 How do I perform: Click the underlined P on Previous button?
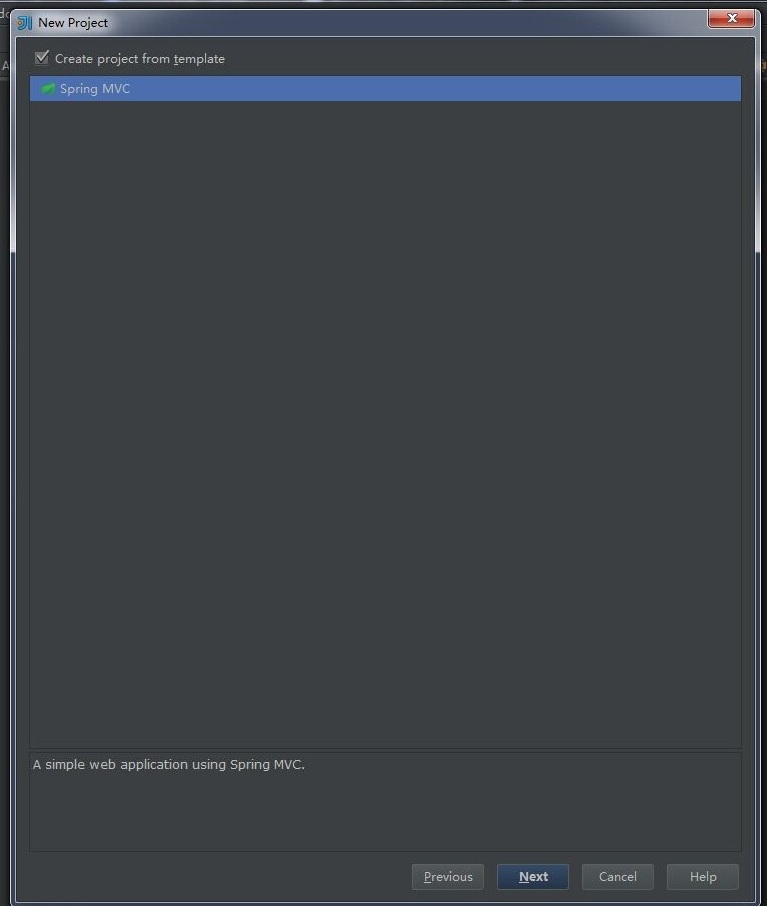click(428, 877)
